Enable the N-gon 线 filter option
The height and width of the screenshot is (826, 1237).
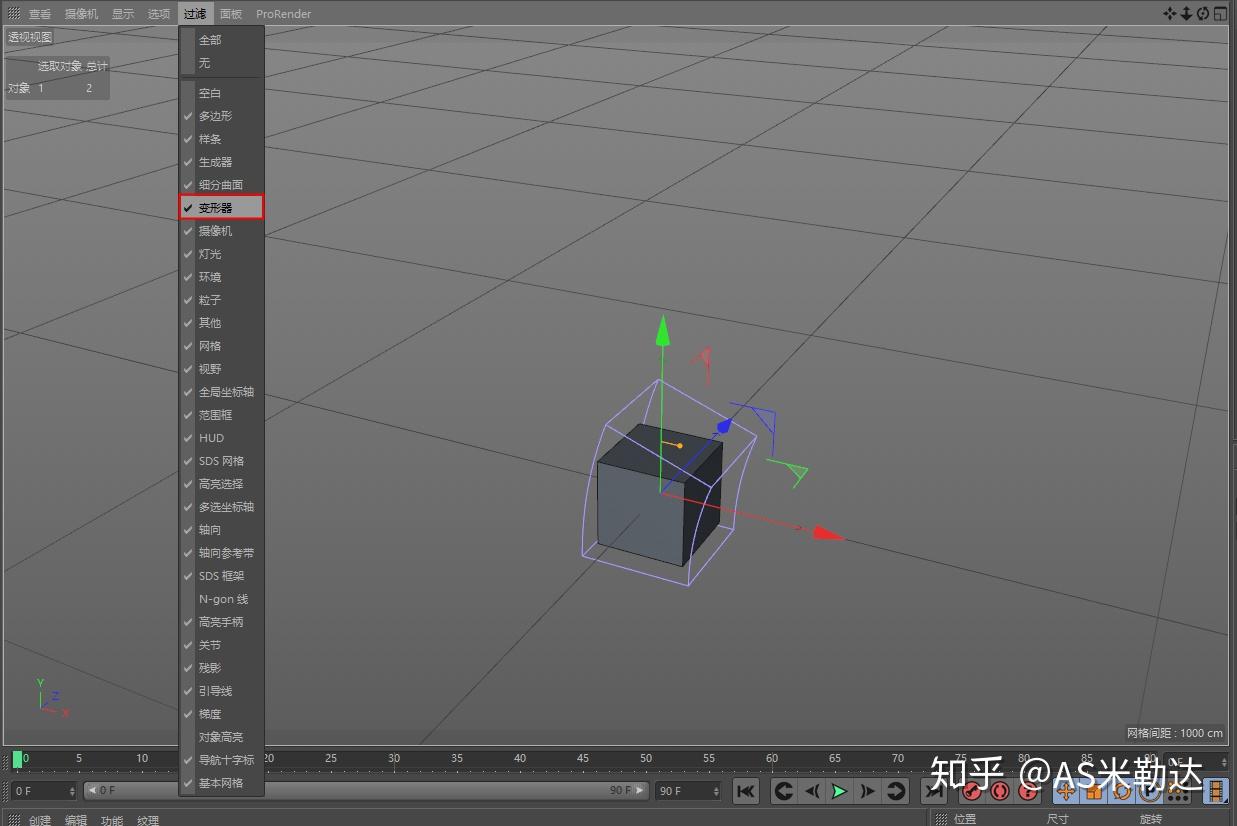coord(222,598)
